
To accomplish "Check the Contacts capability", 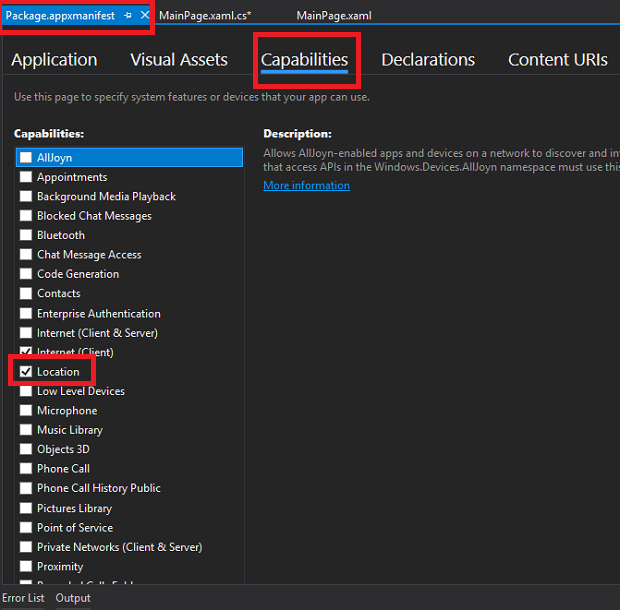I will click(x=26, y=294).
